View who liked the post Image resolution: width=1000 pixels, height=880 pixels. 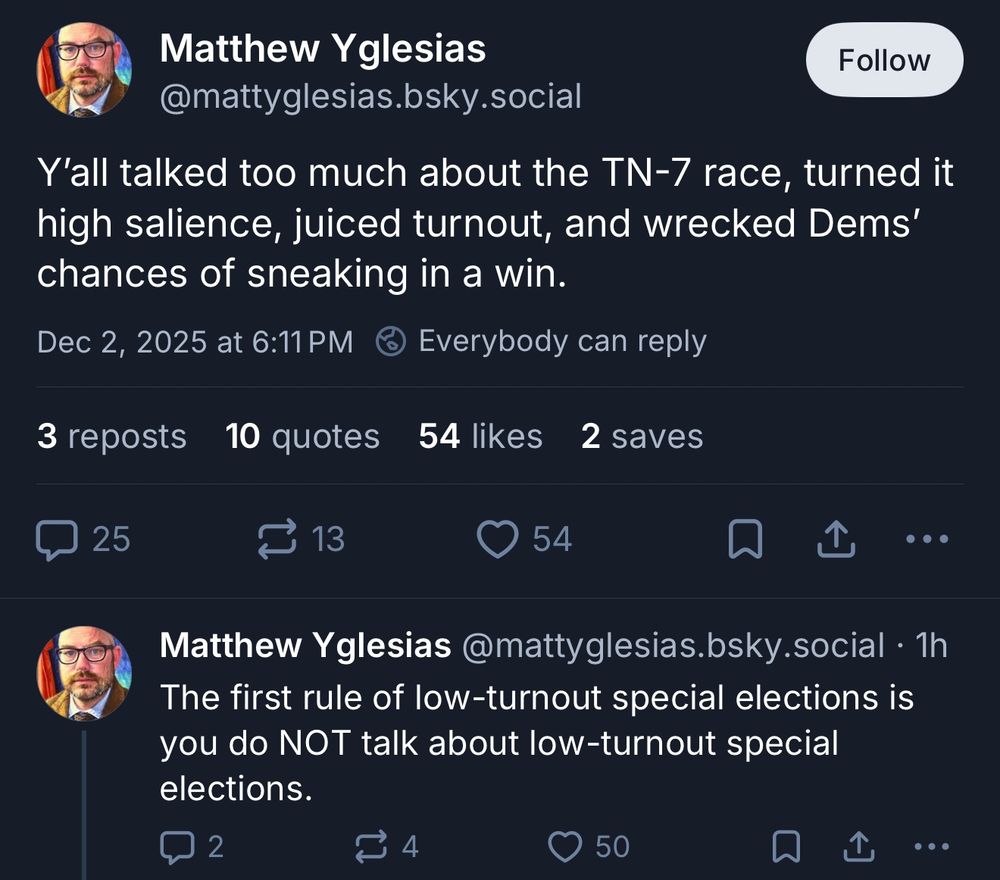480,436
